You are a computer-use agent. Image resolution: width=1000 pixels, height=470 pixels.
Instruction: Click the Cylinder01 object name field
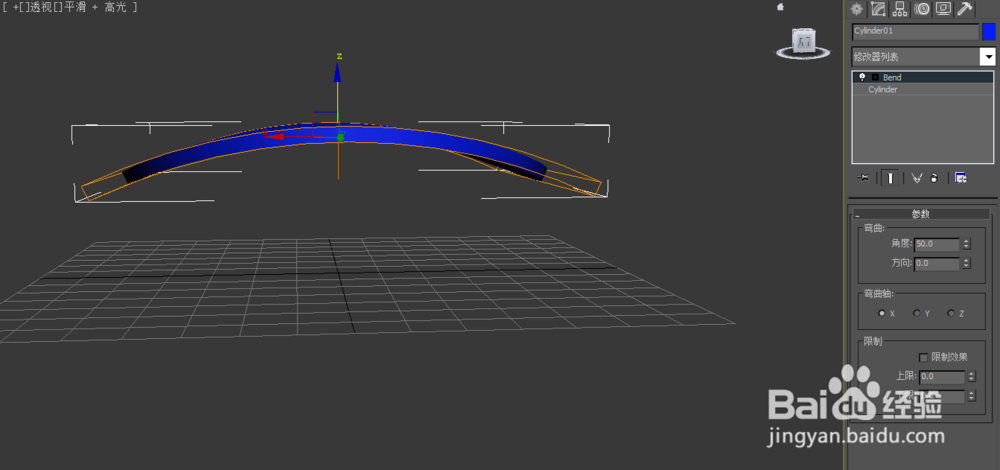click(915, 31)
